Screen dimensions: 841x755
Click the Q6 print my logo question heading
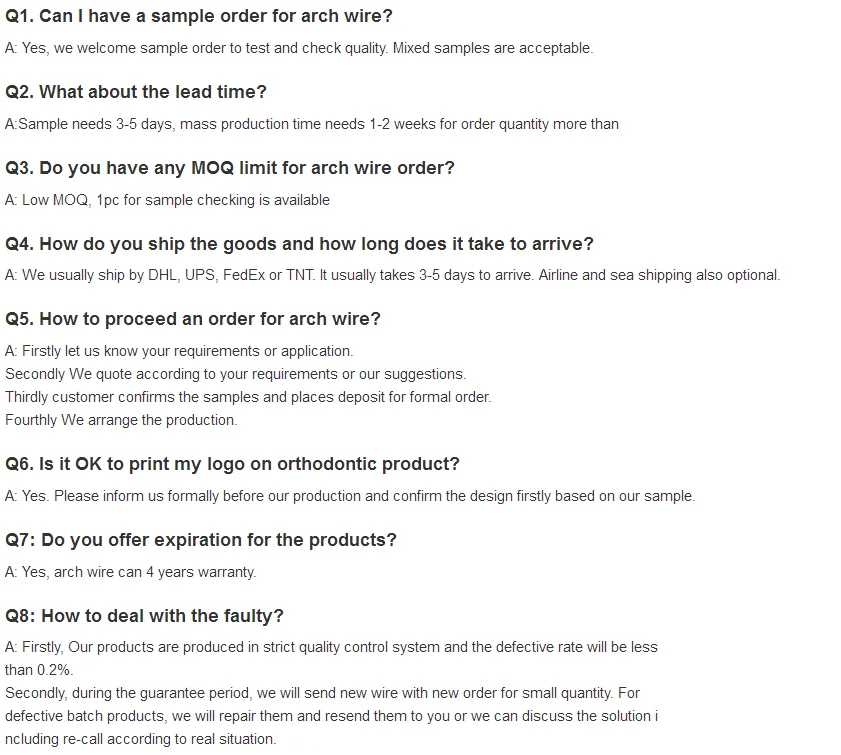[232, 464]
